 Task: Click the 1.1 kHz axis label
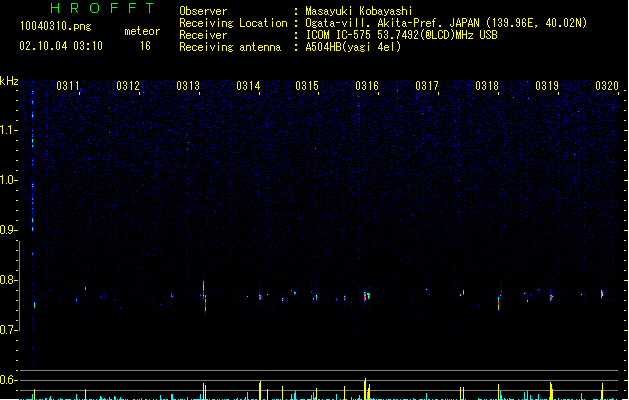point(8,130)
